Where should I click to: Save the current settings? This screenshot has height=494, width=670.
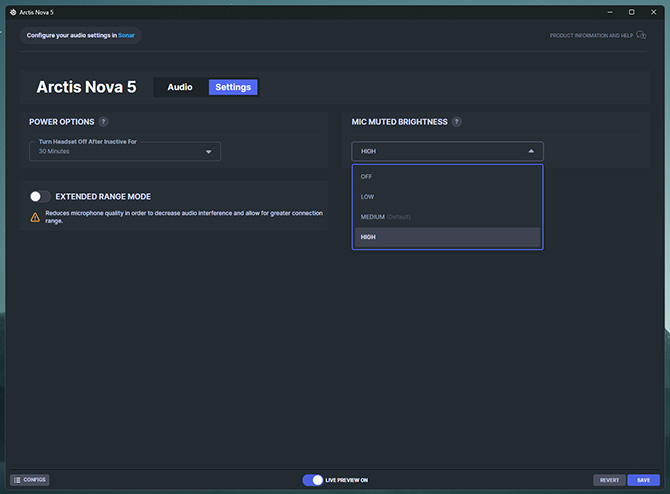[x=644, y=480]
